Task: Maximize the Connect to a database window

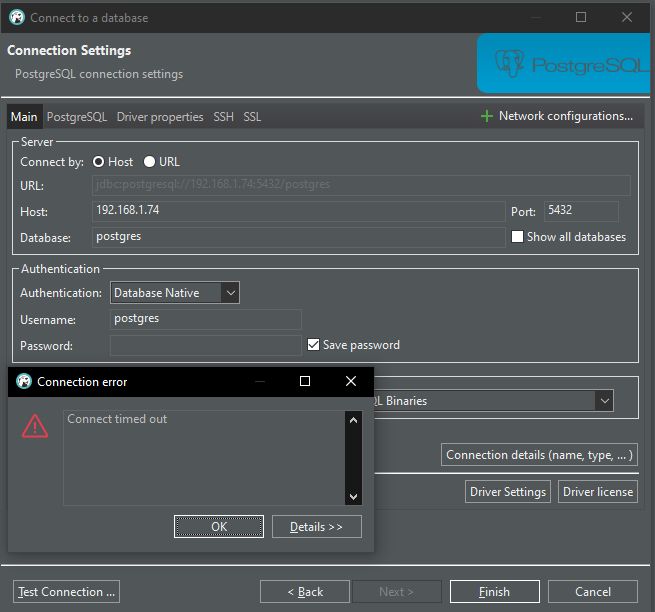Action: coord(581,17)
